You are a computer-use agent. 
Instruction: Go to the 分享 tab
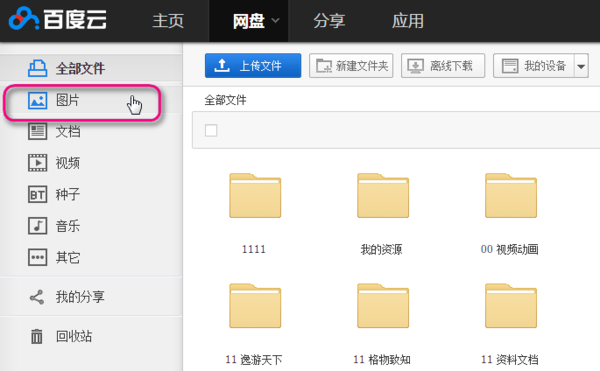329,21
